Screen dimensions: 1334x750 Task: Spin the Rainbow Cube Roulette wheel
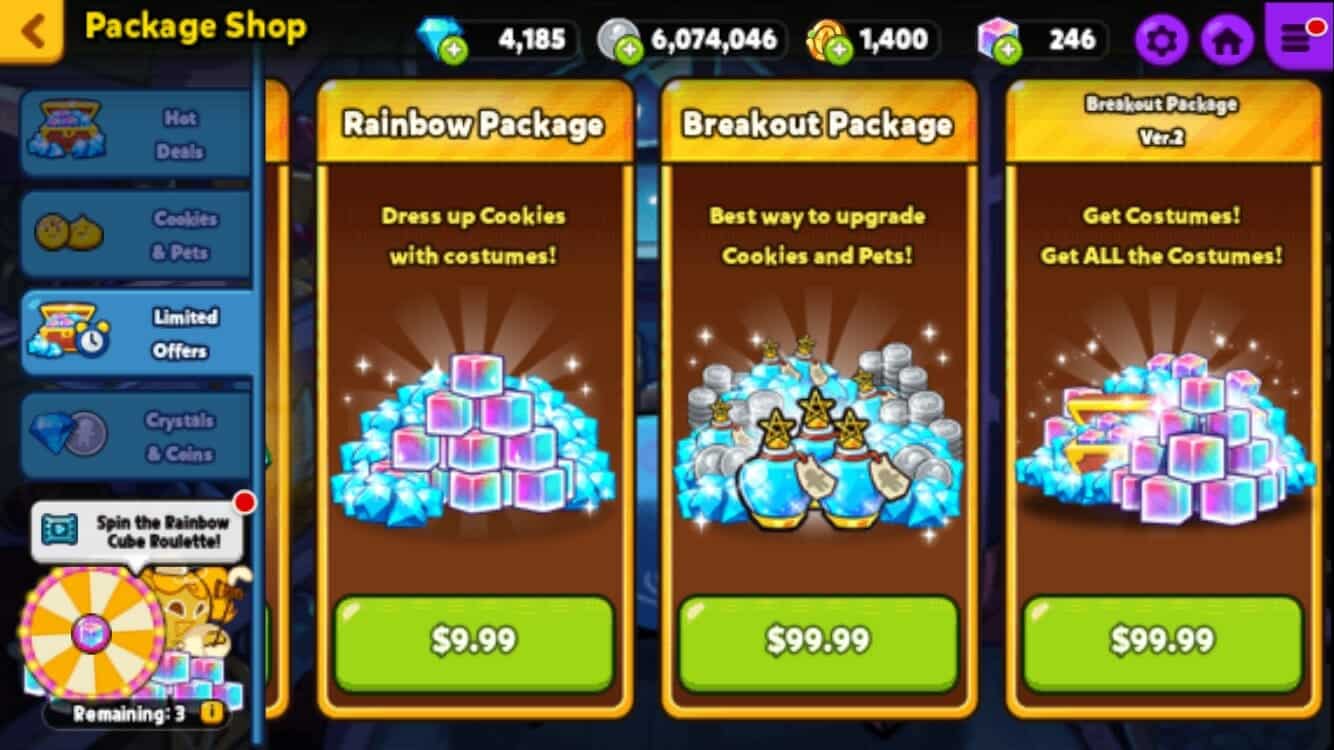pos(92,632)
